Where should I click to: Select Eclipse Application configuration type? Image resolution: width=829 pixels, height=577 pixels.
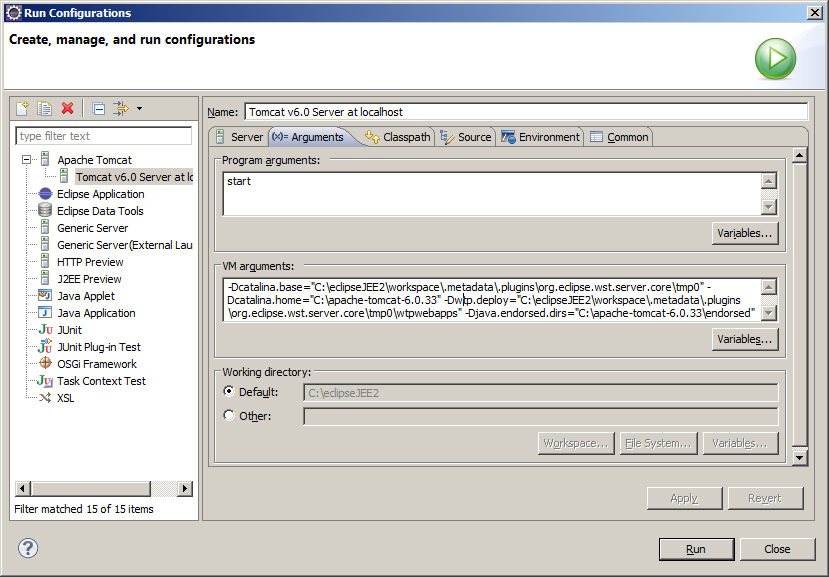tap(100, 194)
